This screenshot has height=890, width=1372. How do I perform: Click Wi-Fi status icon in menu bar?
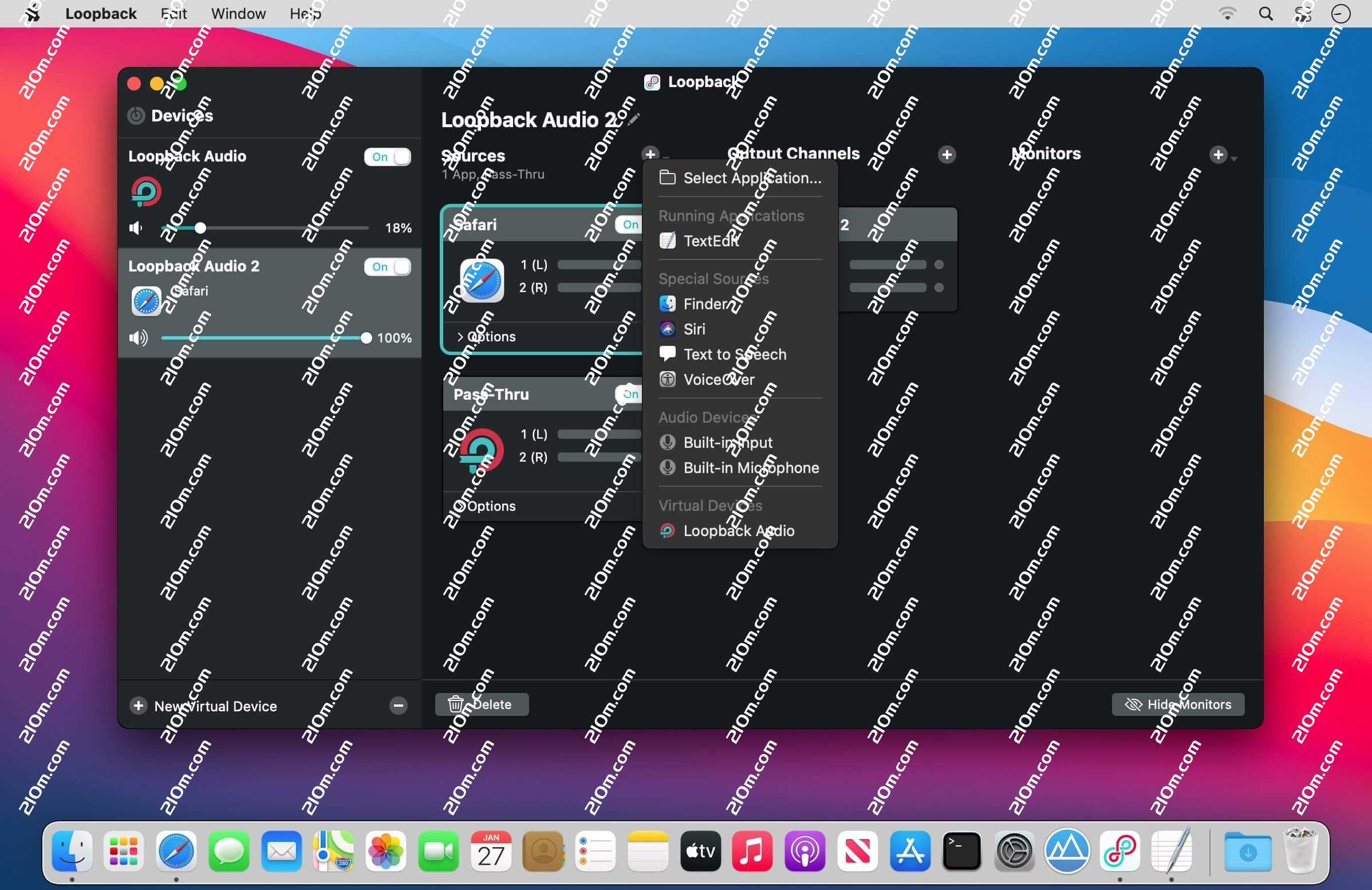click(1227, 13)
